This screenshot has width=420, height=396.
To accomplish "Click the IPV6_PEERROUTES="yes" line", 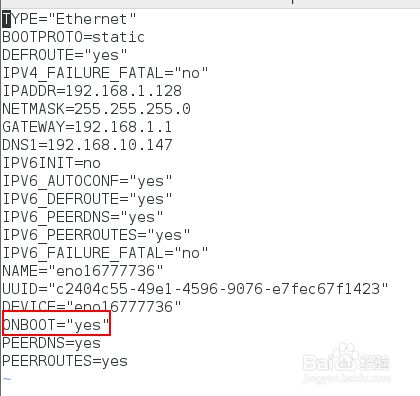I will [96, 235].
